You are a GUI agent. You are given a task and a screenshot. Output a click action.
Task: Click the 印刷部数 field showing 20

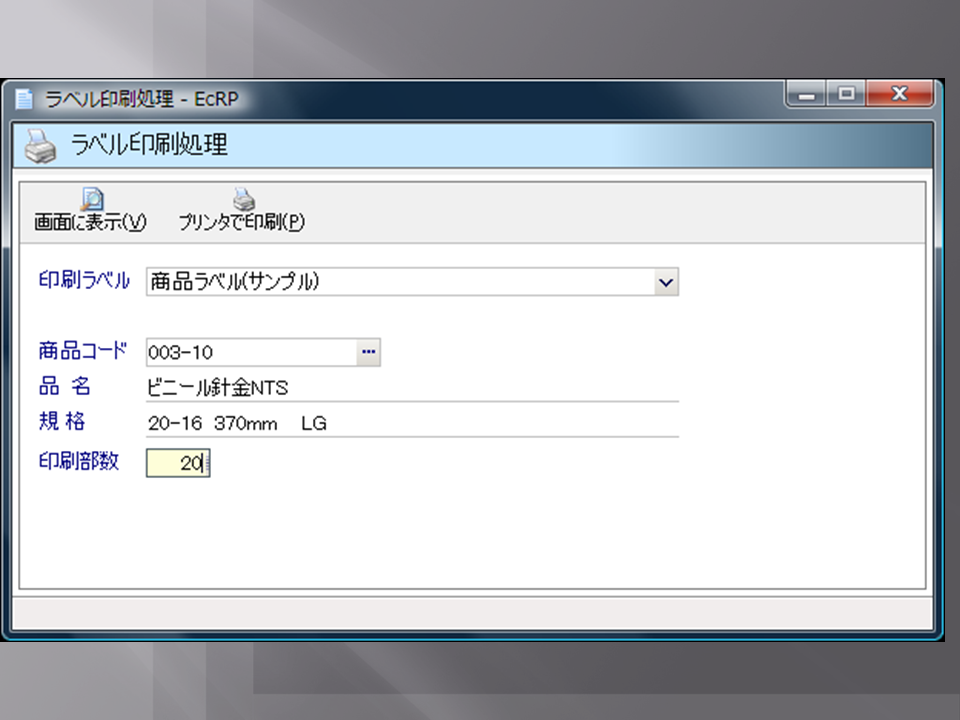(177, 463)
